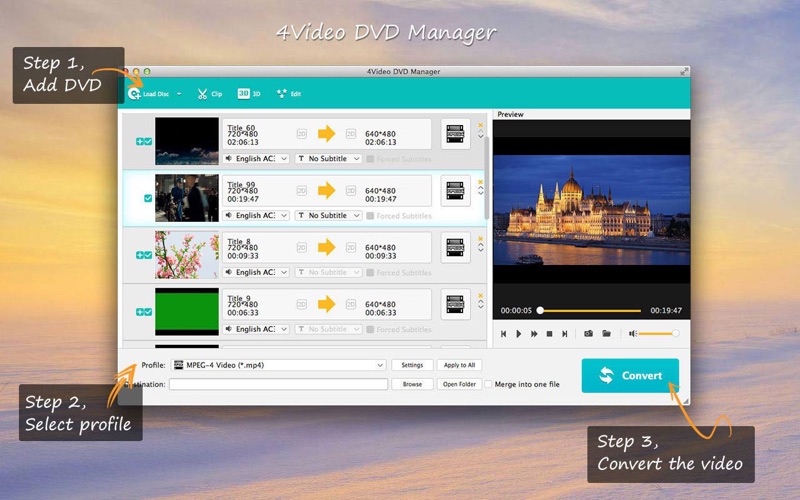Uncheck the Title_8 selection checkbox
The width and height of the screenshot is (800, 500).
(x=148, y=255)
